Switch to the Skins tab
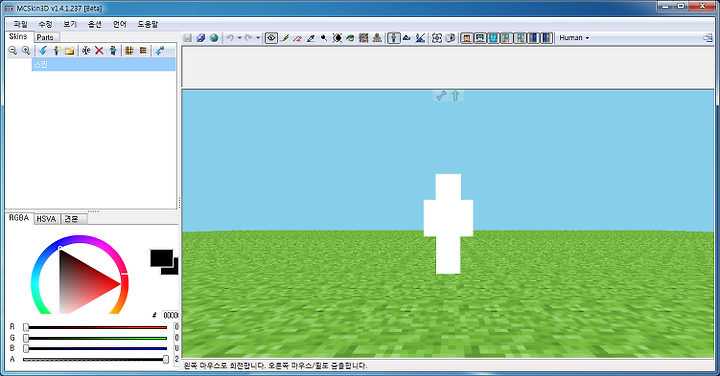The height and width of the screenshot is (376, 720). (18, 36)
